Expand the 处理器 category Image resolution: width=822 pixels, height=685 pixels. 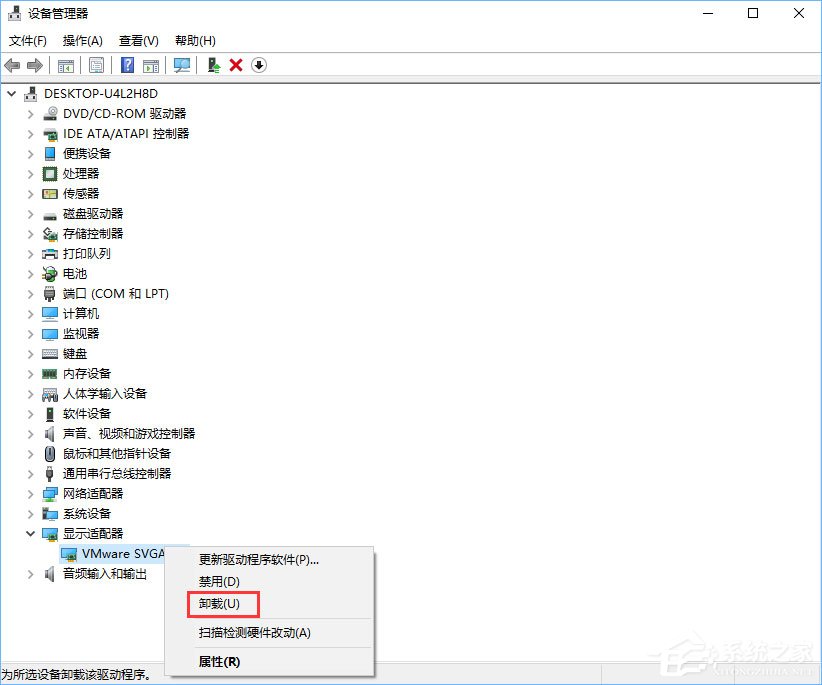click(x=30, y=173)
